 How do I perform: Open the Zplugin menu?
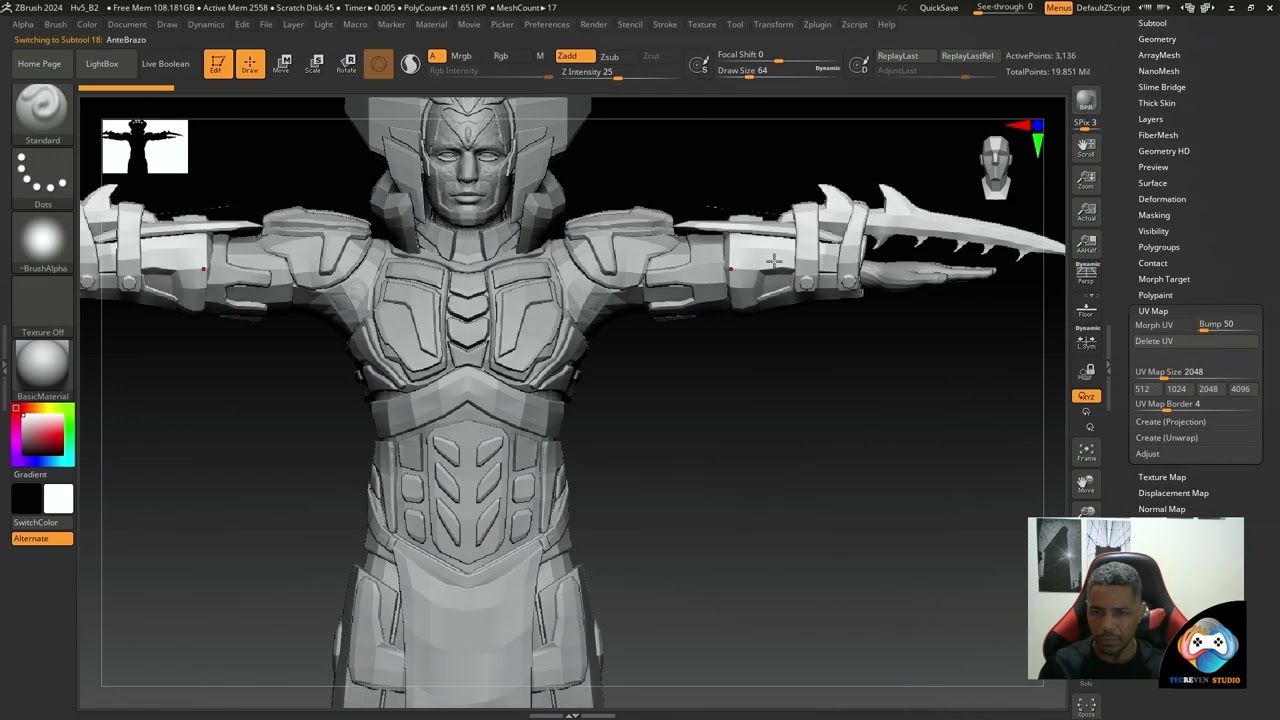click(x=817, y=24)
